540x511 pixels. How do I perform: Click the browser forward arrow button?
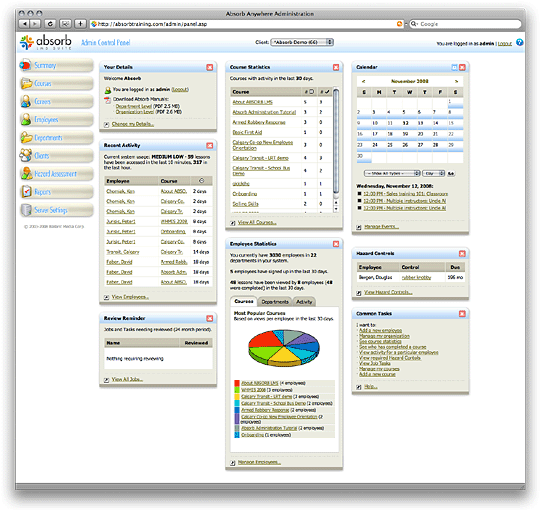tap(35, 24)
